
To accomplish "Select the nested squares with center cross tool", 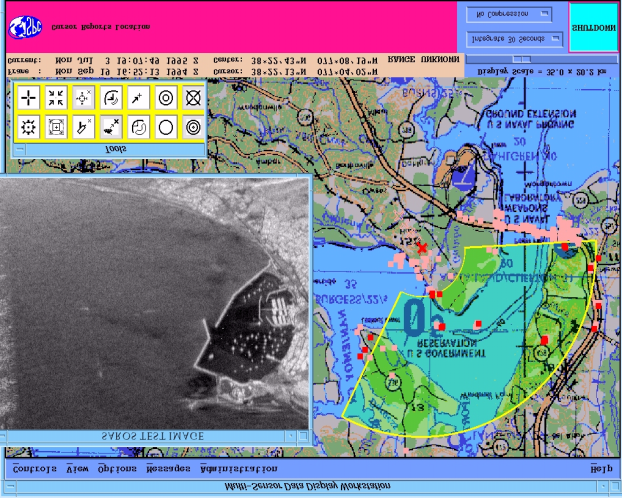I will (x=56, y=127).
